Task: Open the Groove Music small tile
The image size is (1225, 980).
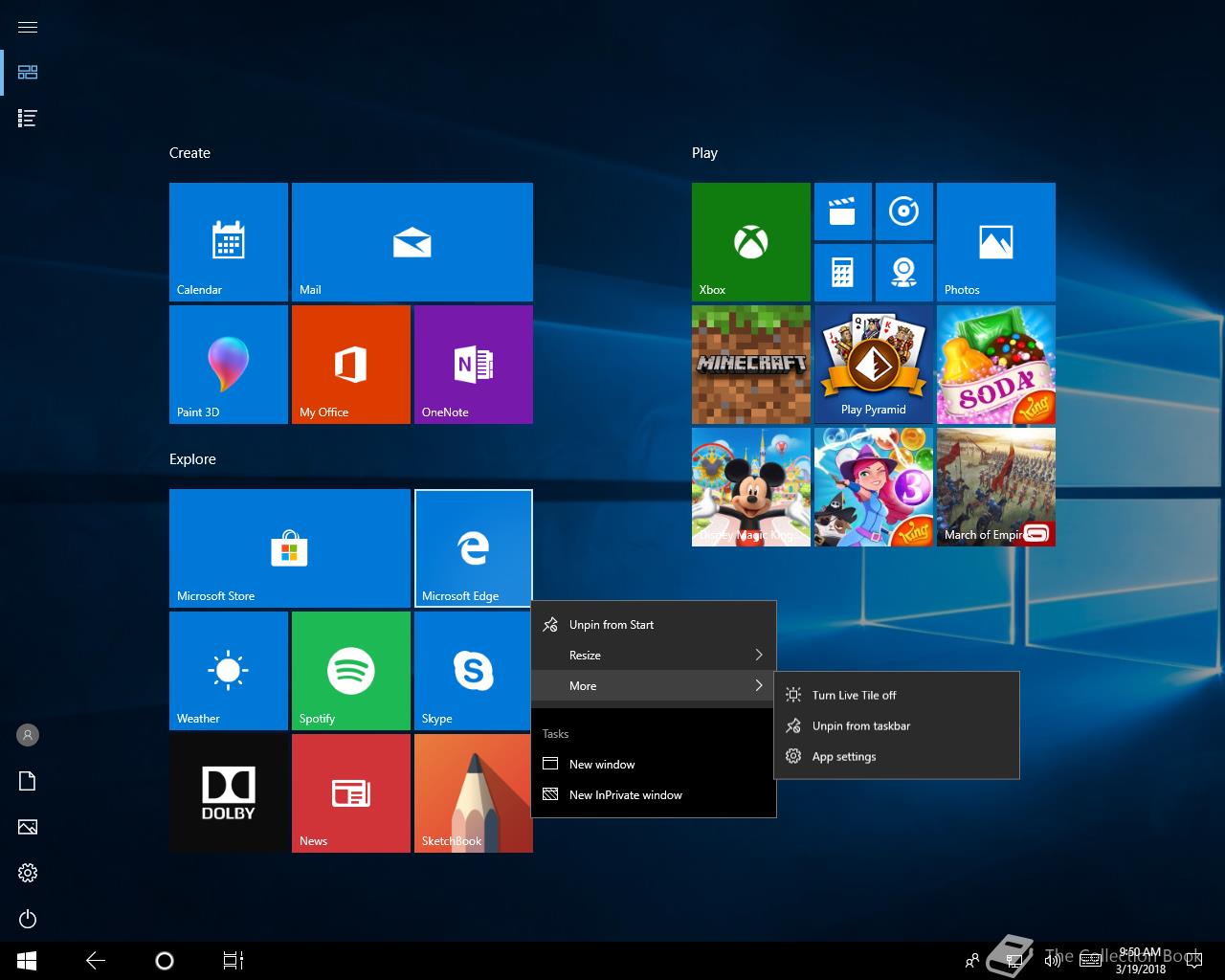Action: pyautogui.click(x=903, y=212)
